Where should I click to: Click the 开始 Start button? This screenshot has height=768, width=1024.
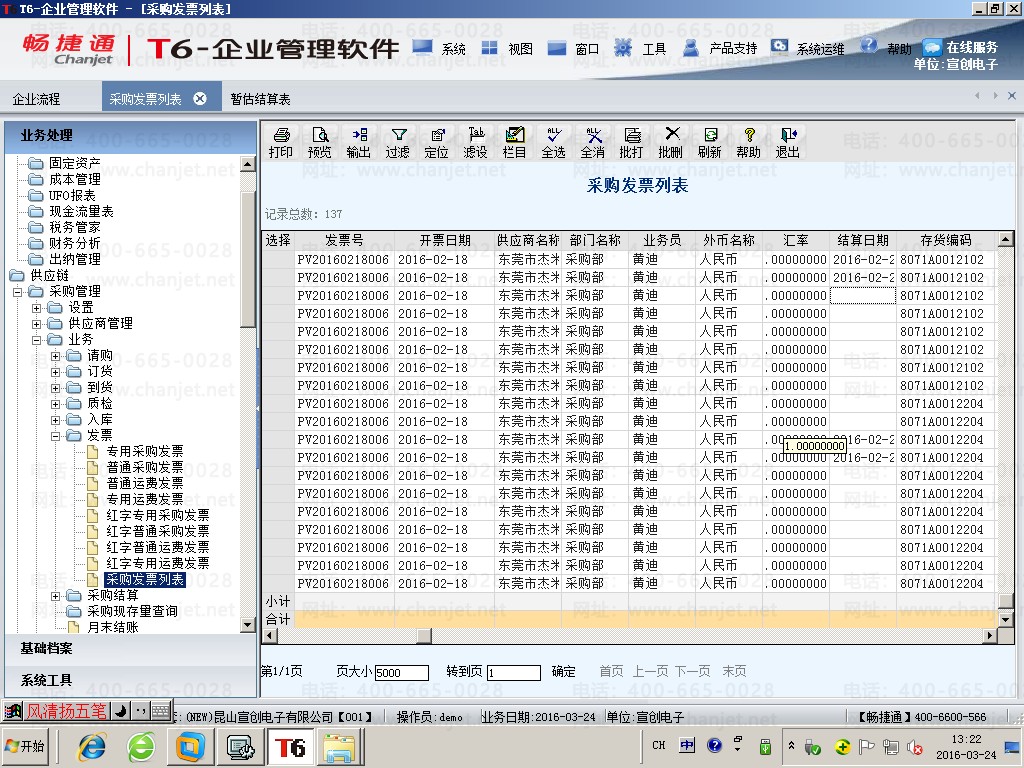(26, 746)
